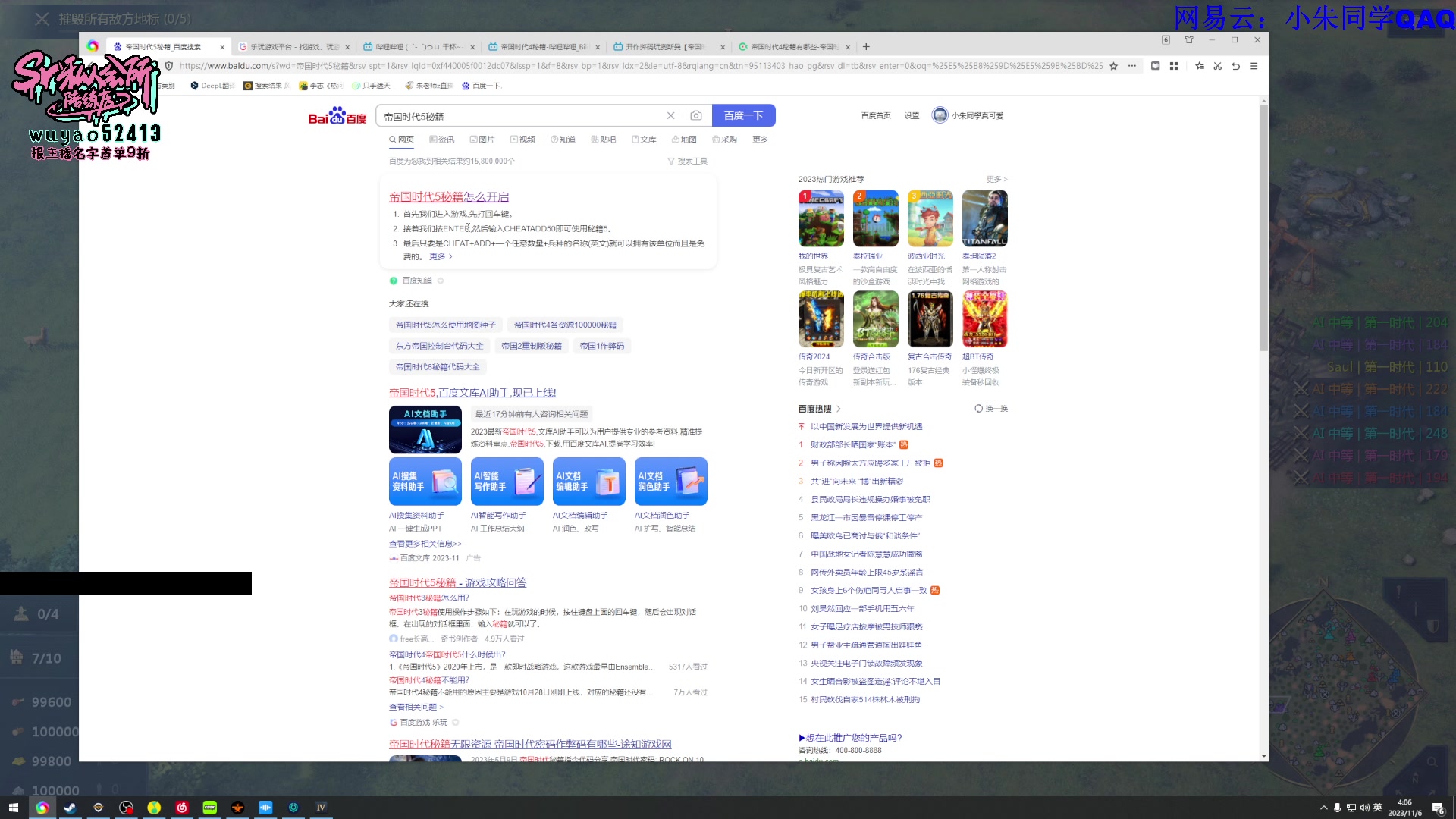Expand 查看相关问题
The width and height of the screenshot is (1456, 819).
(x=416, y=708)
